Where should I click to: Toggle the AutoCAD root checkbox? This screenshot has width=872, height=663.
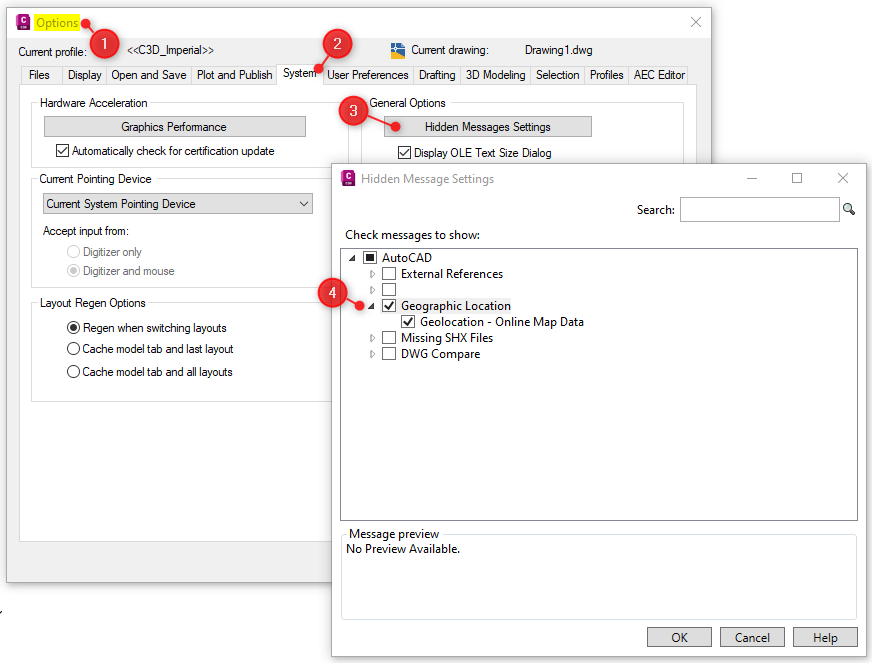click(x=370, y=258)
